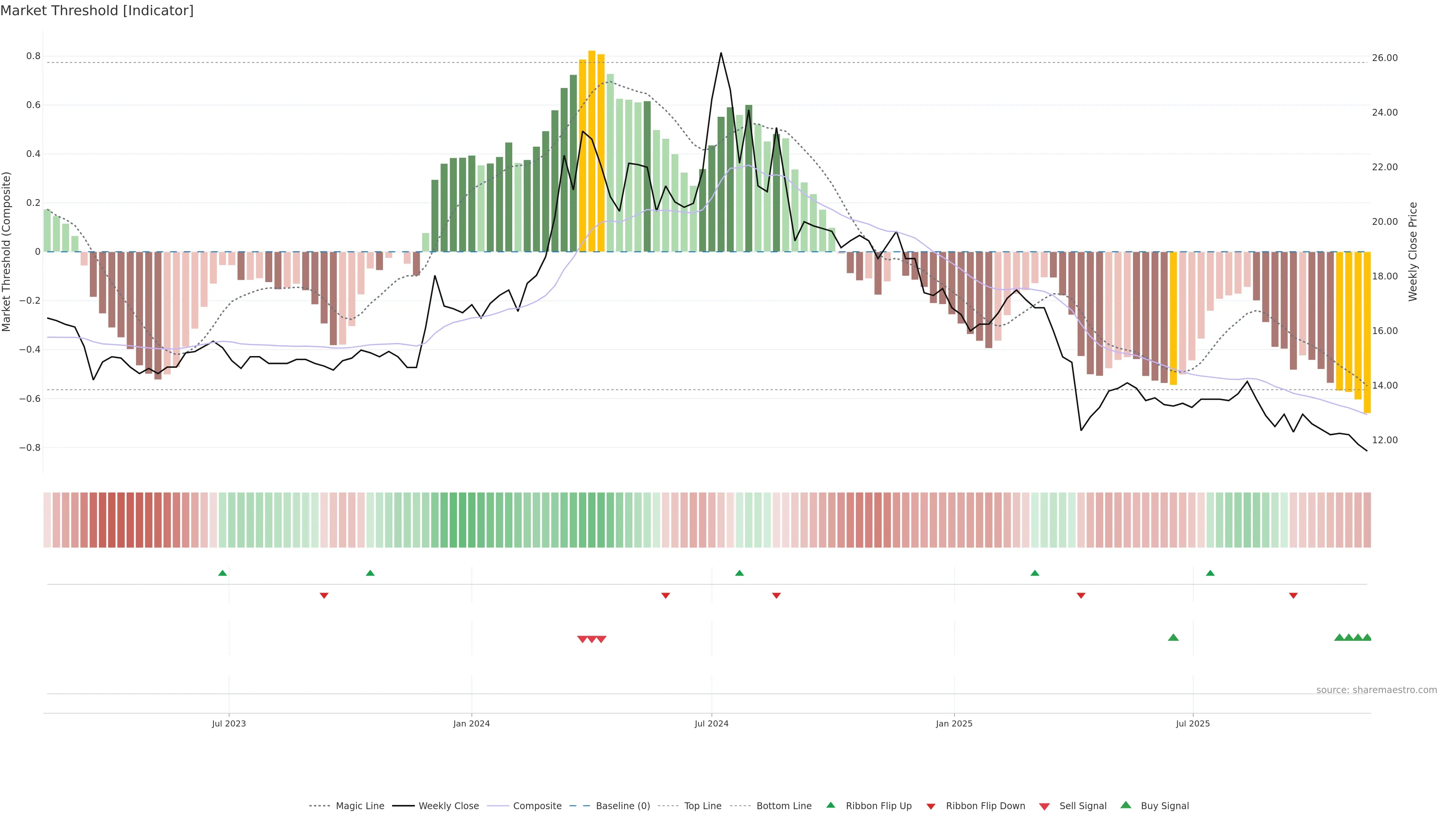Screen dimensions: 1456x819
Task: Click the Market Threshold [Indicator] title
Action: coord(97,11)
